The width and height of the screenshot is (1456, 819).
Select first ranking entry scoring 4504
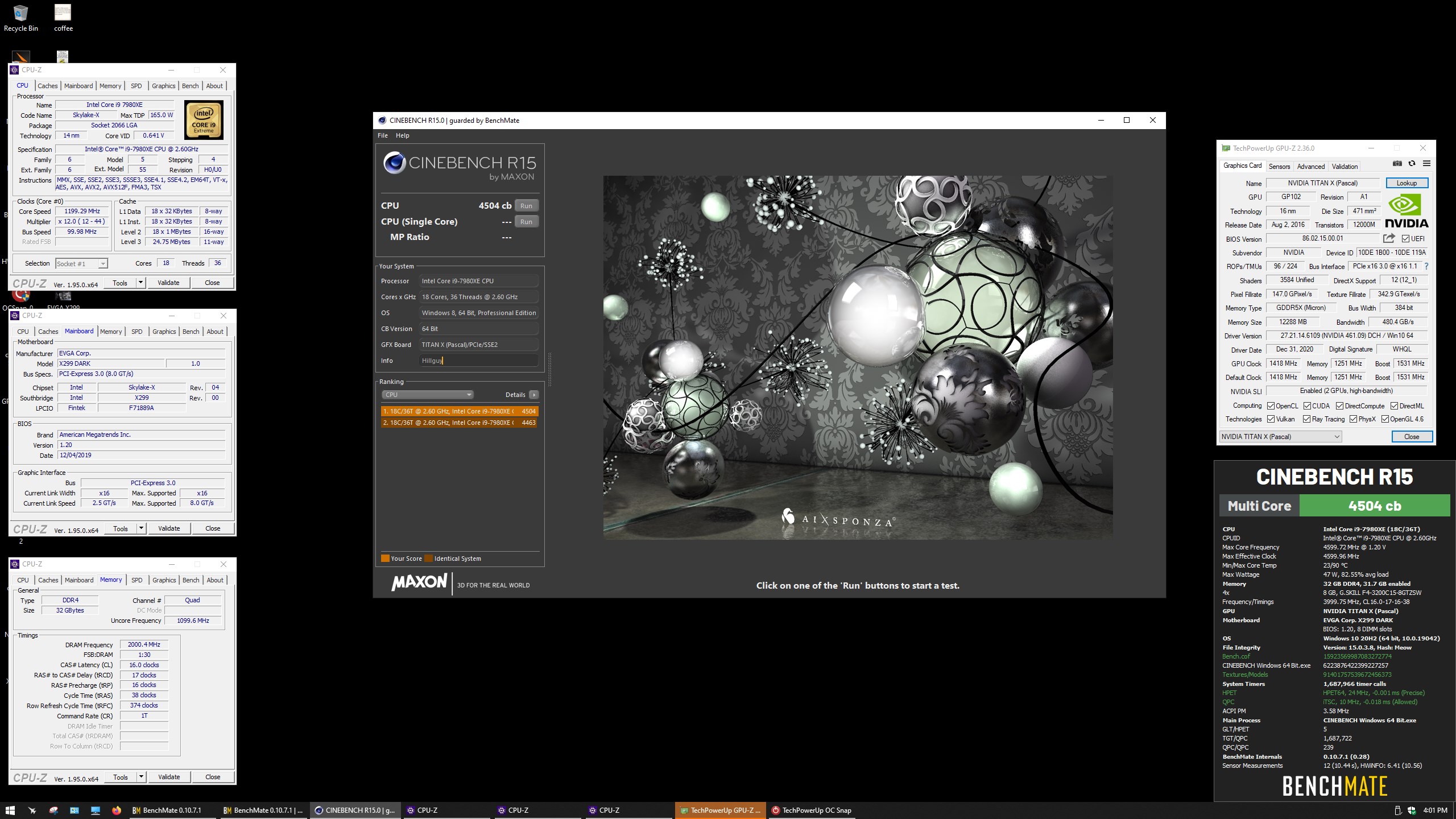[x=460, y=411]
